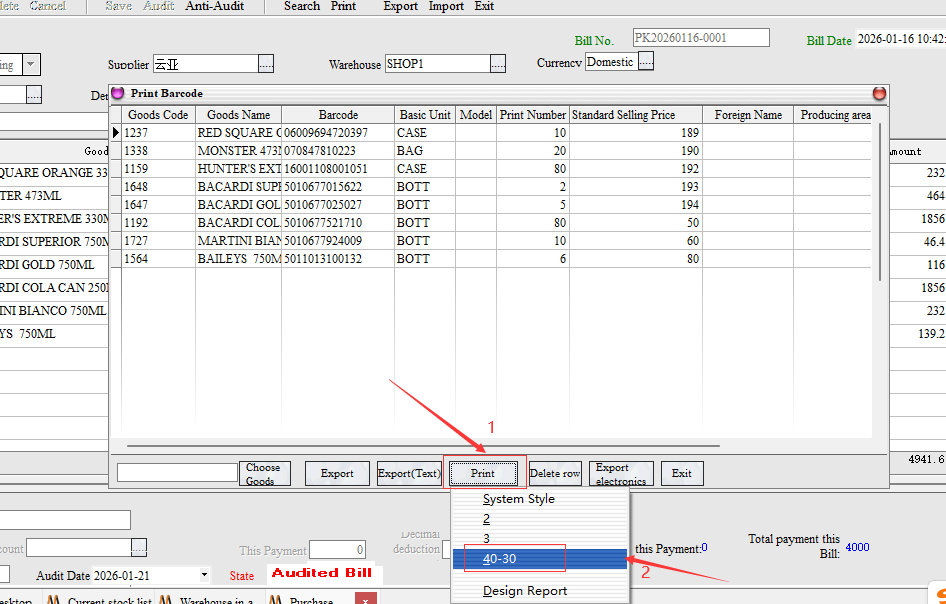The image size is (946, 604).
Task: Open Currency lookup ellipsis button
Action: [646, 62]
